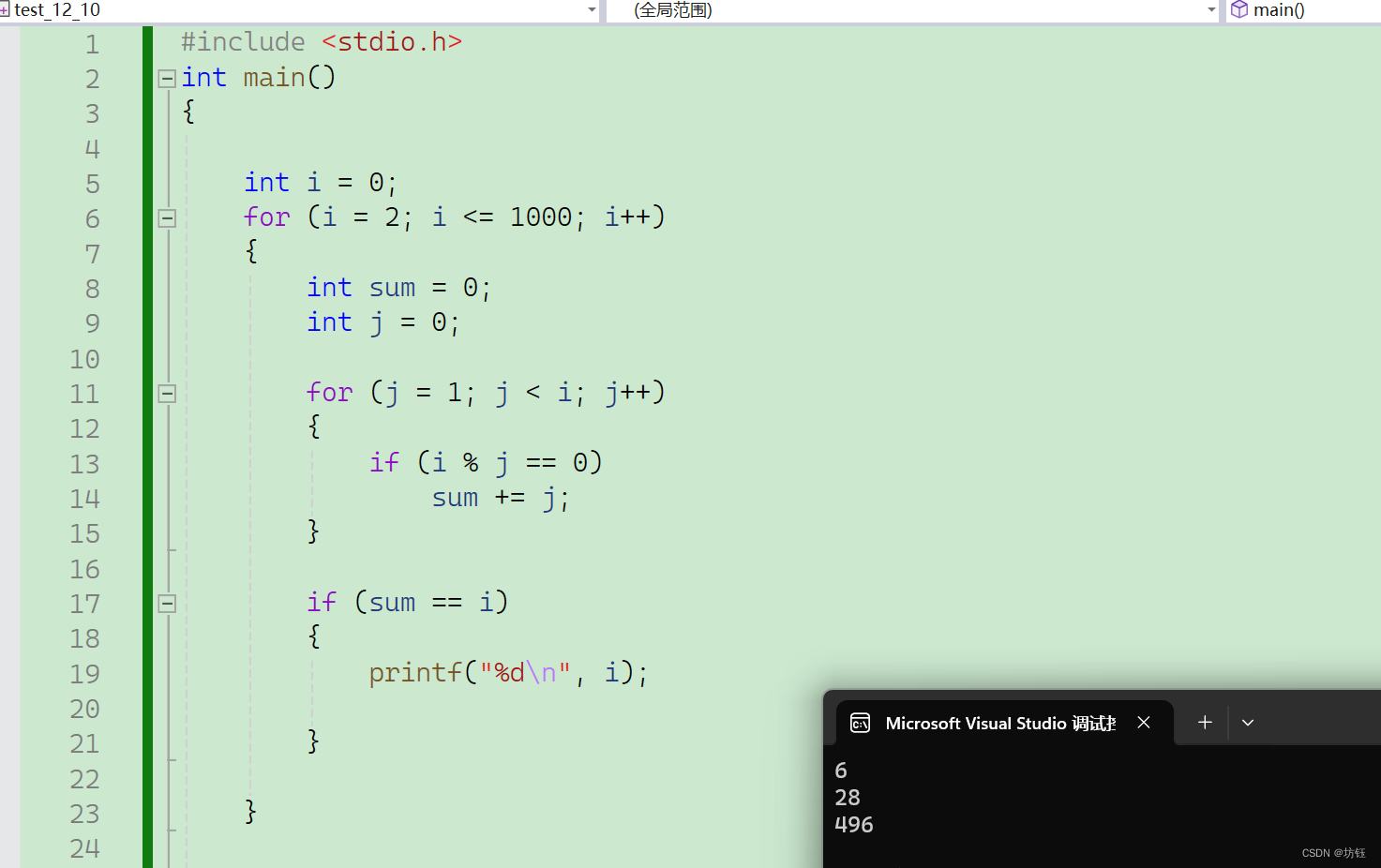Click the 'int j = 0;' declaration

pos(383,322)
